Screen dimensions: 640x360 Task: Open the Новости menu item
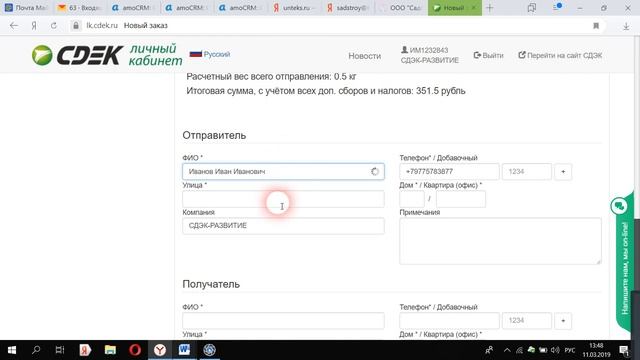coord(364,56)
